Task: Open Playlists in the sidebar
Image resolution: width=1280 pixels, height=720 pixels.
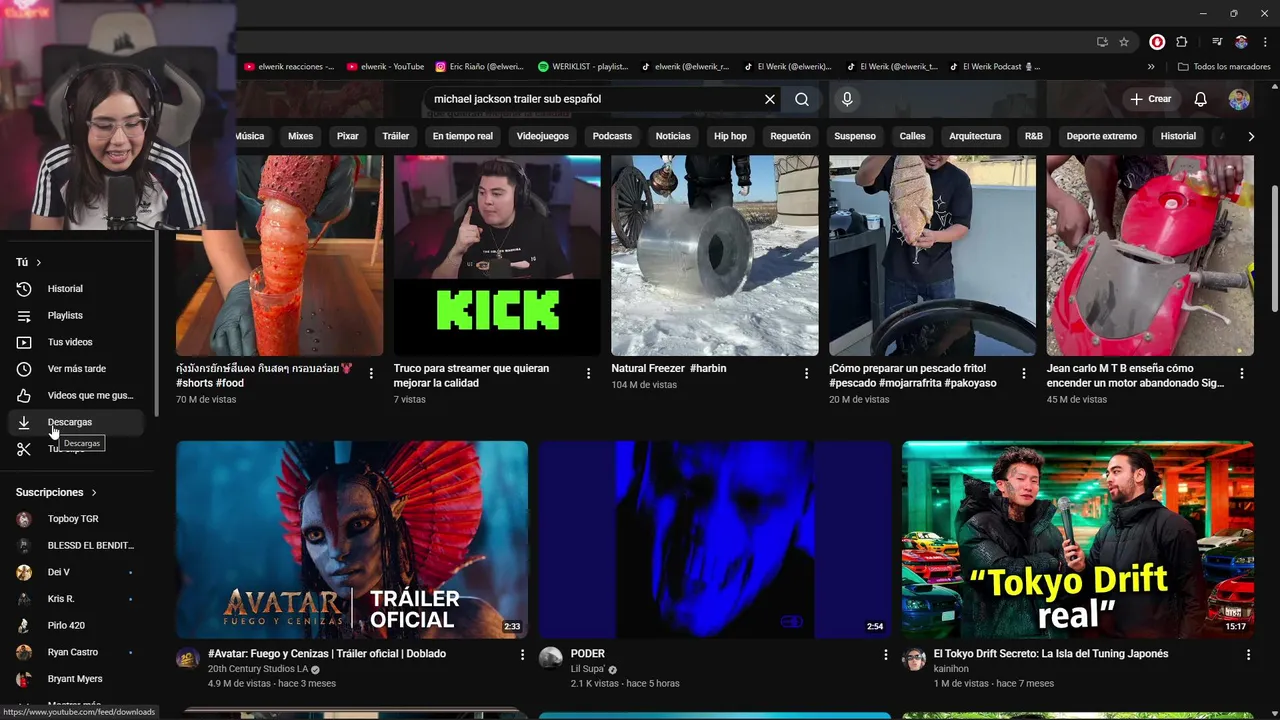Action: click(x=78, y=315)
